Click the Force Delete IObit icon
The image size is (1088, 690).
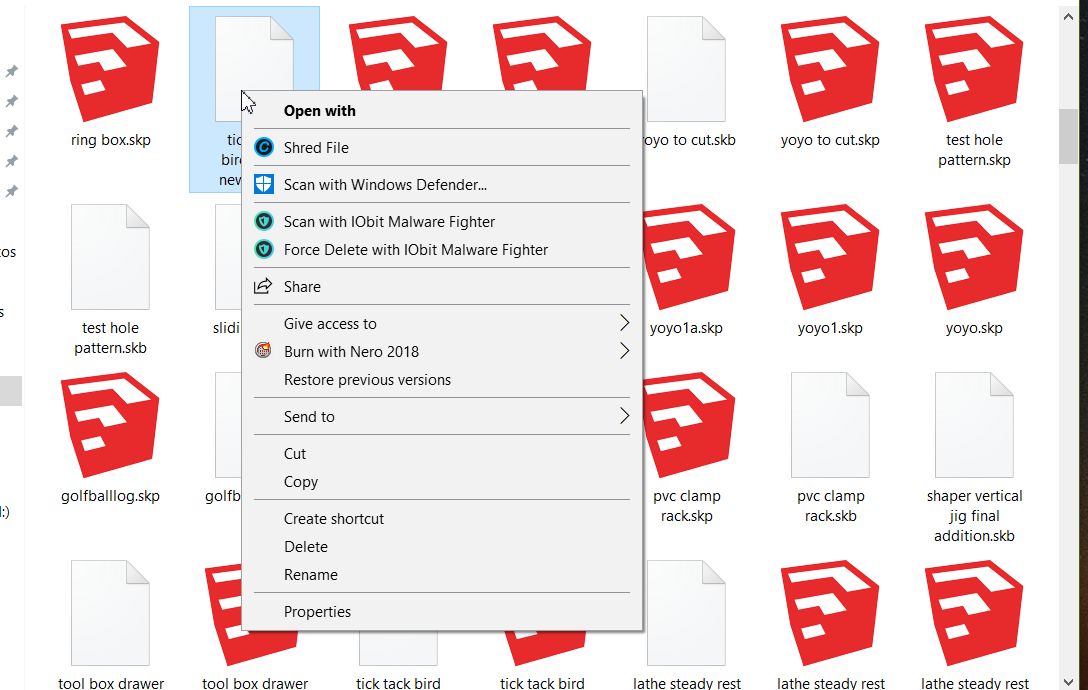coord(264,249)
